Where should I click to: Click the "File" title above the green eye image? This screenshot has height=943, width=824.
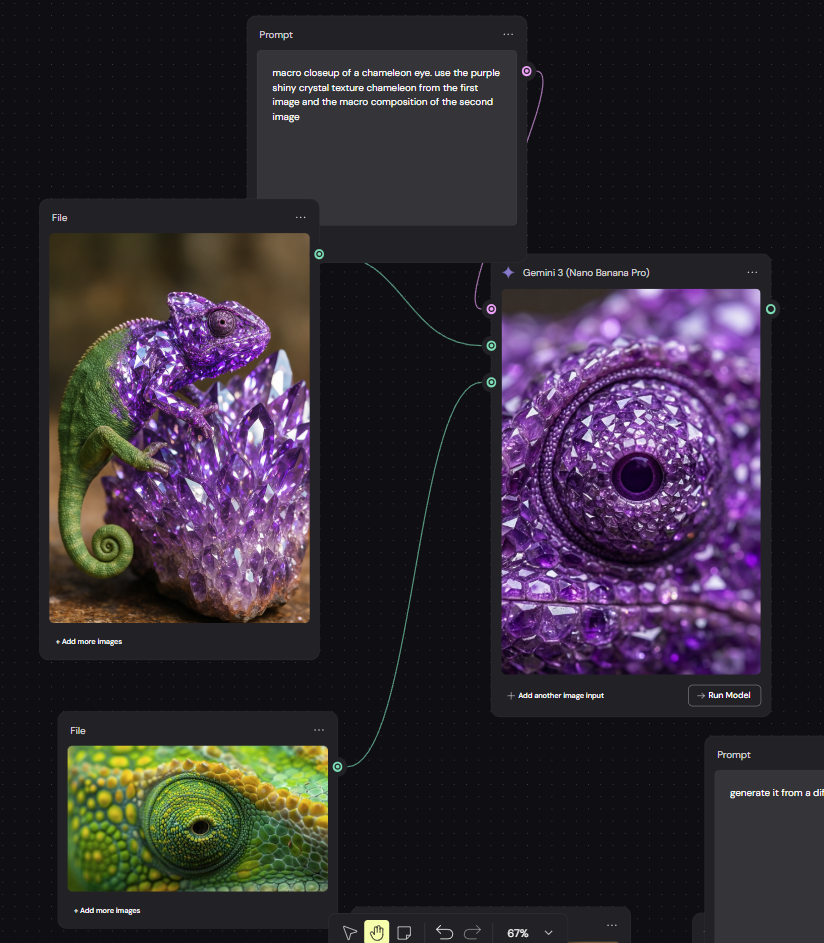(78, 731)
